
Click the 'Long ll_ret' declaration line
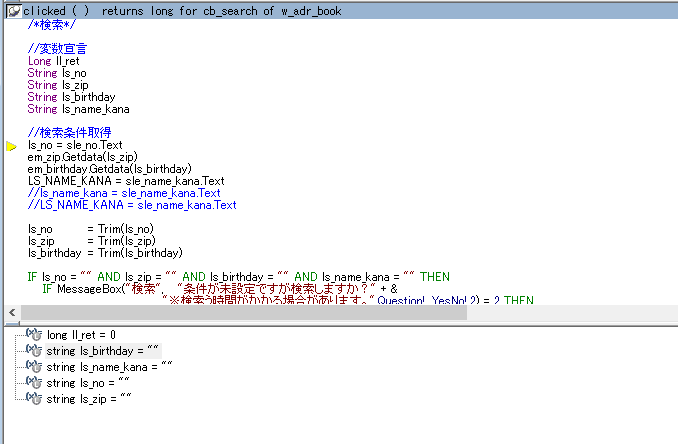53,61
